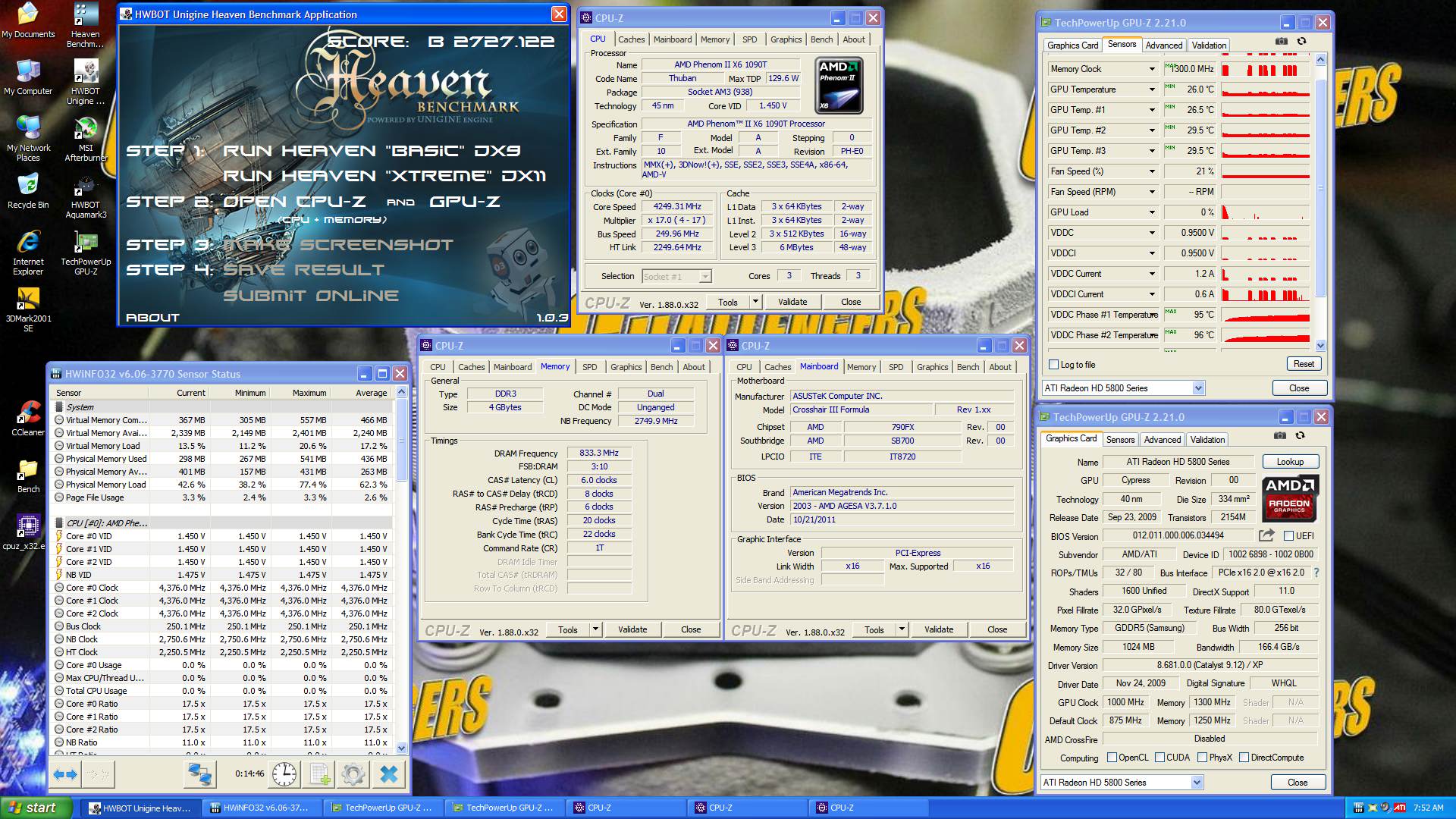Screen dimensions: 1456x819
Task: Open HWBOT Unigine desktop shortcut
Action: pos(85,82)
